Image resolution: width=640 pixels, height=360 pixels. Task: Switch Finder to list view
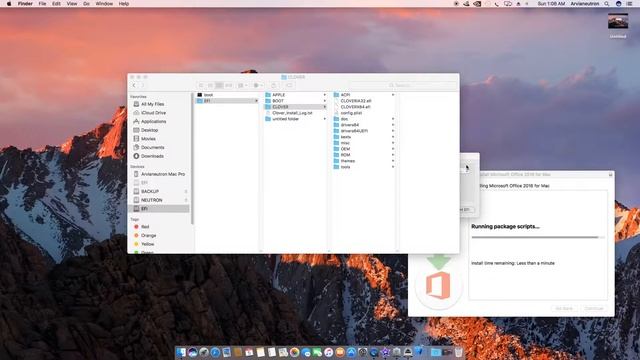pyautogui.click(x=210, y=85)
